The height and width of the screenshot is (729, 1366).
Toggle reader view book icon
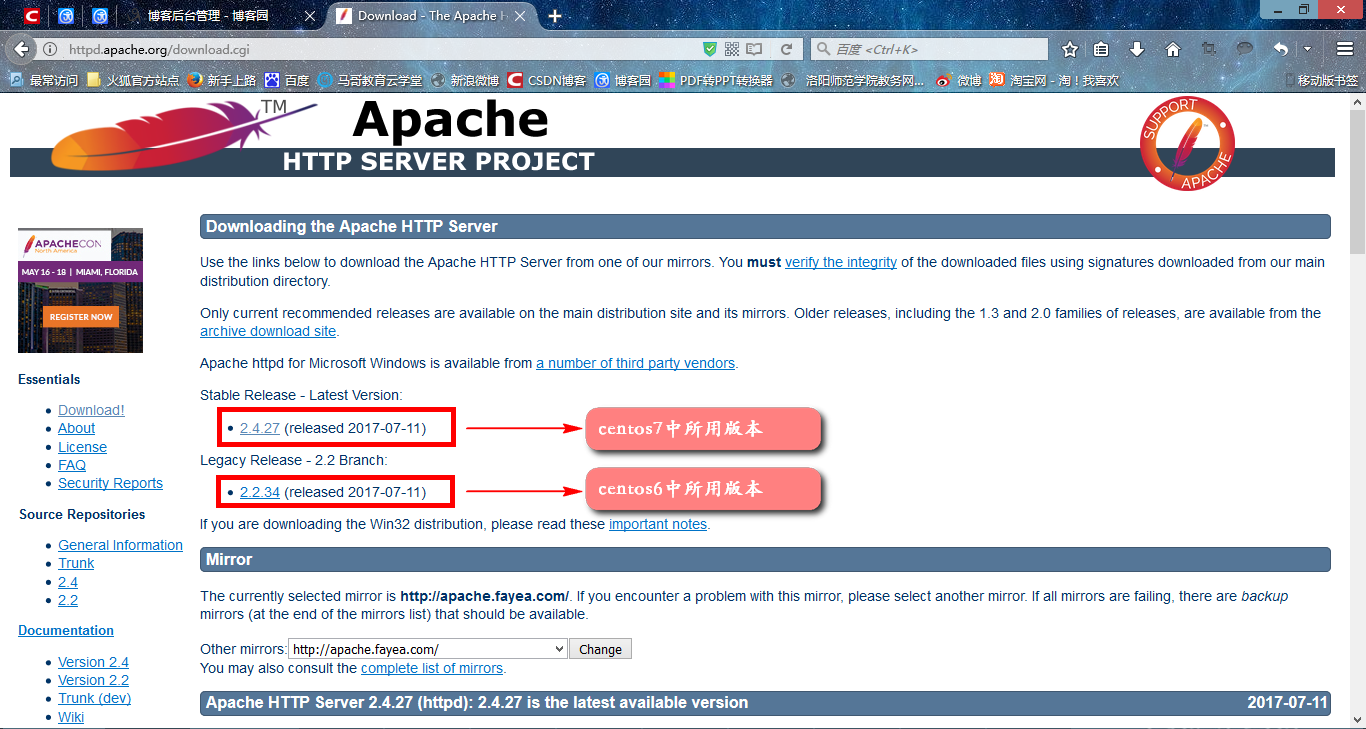[x=754, y=49]
